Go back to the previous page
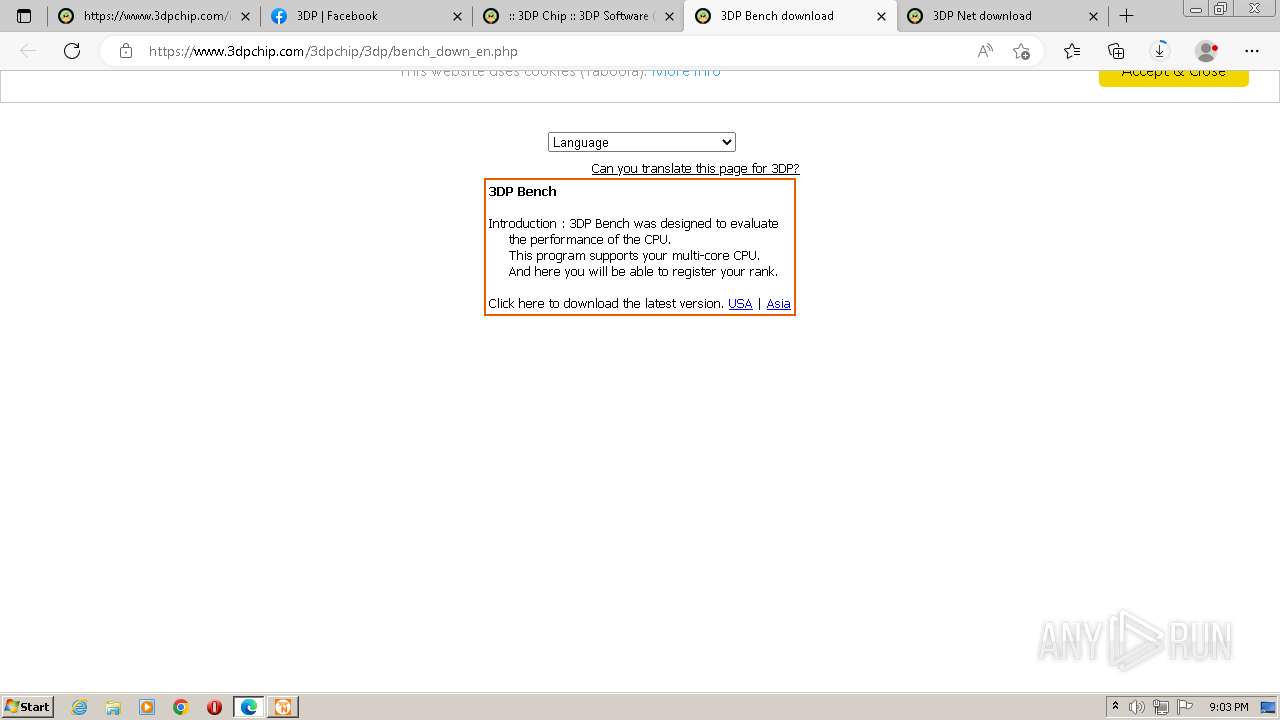The width and height of the screenshot is (1280, 720). 28,51
